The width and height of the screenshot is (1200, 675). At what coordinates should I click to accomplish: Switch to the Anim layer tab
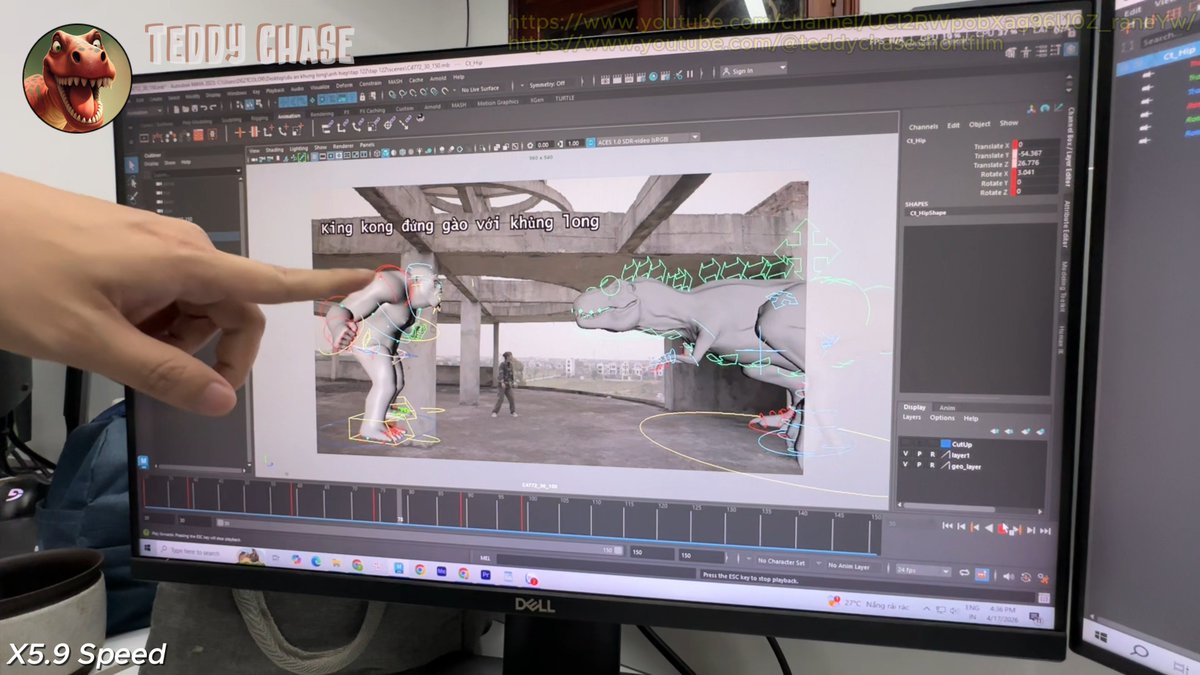point(948,408)
